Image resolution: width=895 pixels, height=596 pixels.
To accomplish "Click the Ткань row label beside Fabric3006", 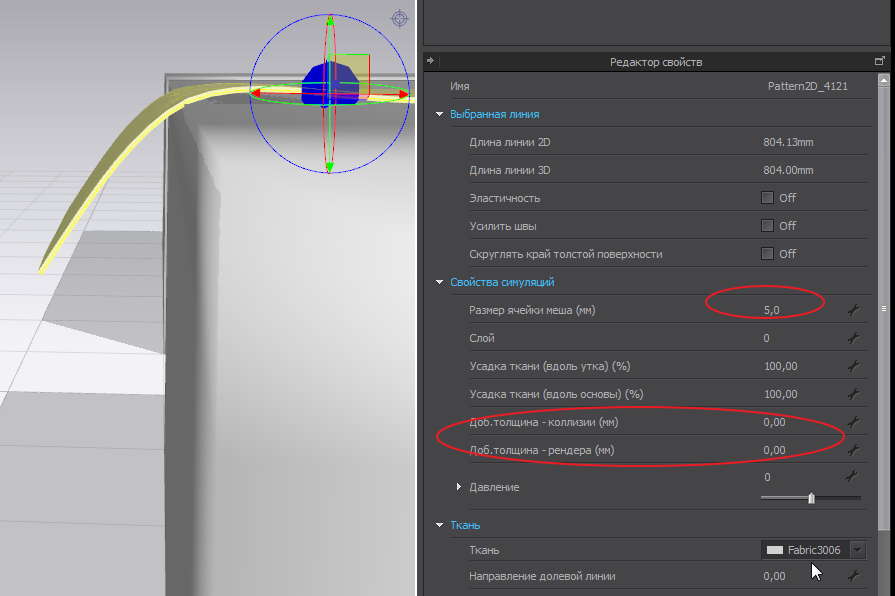I will point(484,550).
